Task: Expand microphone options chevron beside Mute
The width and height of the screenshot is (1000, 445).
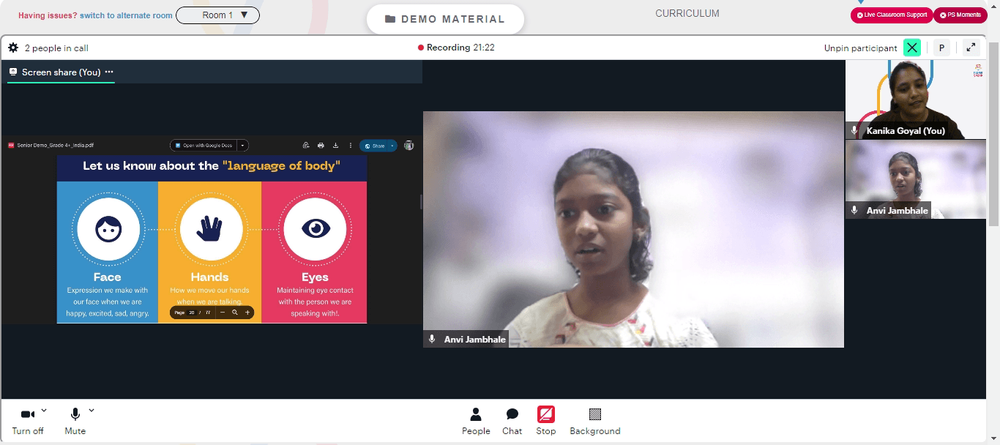Action: [x=92, y=410]
